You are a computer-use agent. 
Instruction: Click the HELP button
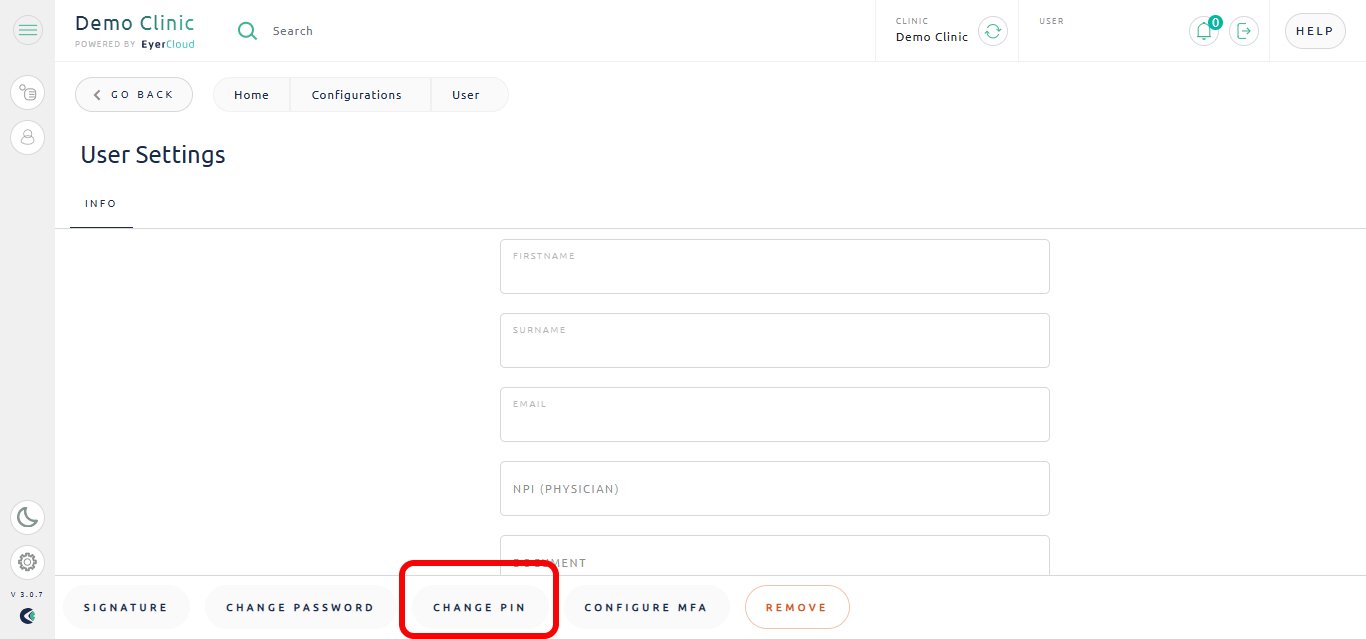[1315, 31]
